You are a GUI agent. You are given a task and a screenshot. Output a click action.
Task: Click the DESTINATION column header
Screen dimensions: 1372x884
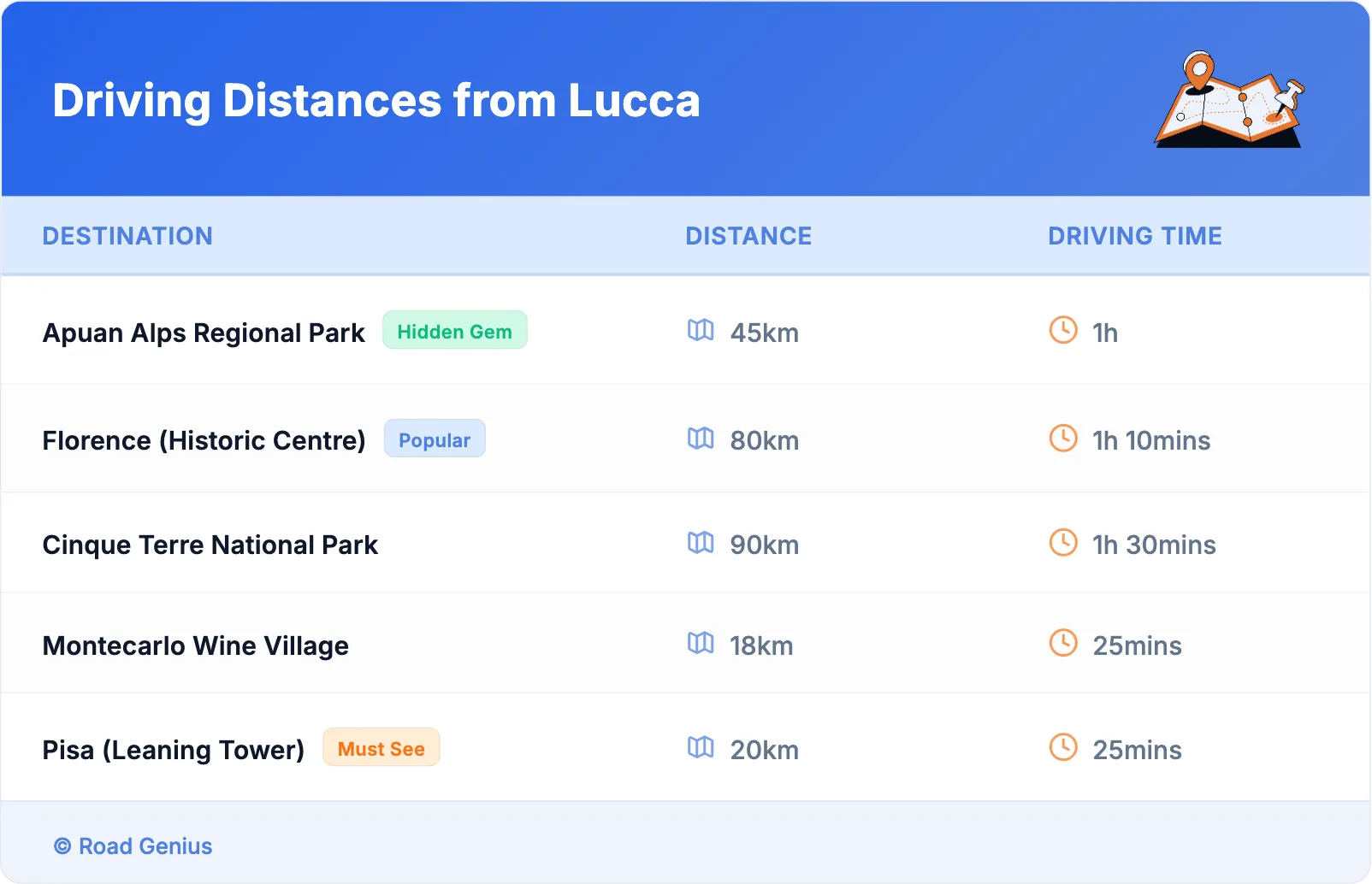click(x=127, y=236)
